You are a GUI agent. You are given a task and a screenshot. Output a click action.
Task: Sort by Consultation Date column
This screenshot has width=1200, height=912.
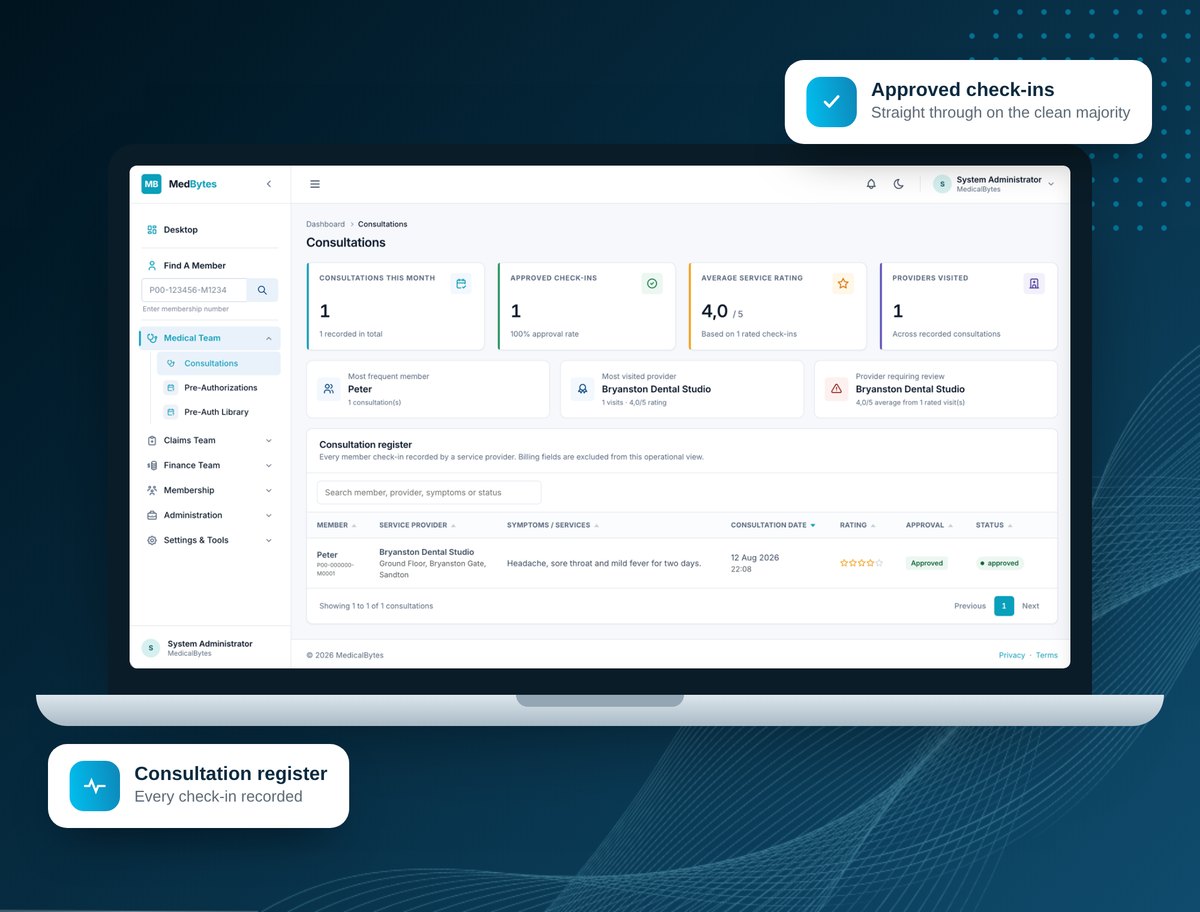[773, 525]
